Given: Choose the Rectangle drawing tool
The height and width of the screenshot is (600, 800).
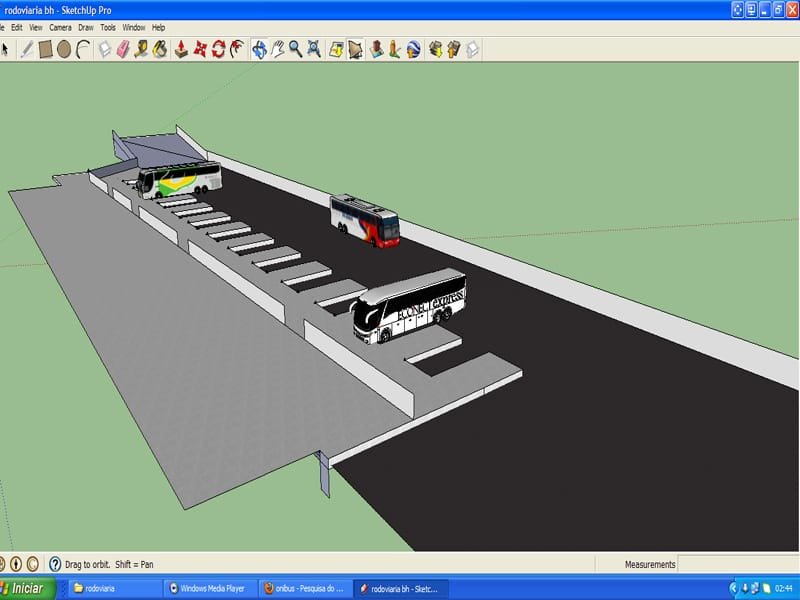Looking at the screenshot, I should pyautogui.click(x=46, y=49).
